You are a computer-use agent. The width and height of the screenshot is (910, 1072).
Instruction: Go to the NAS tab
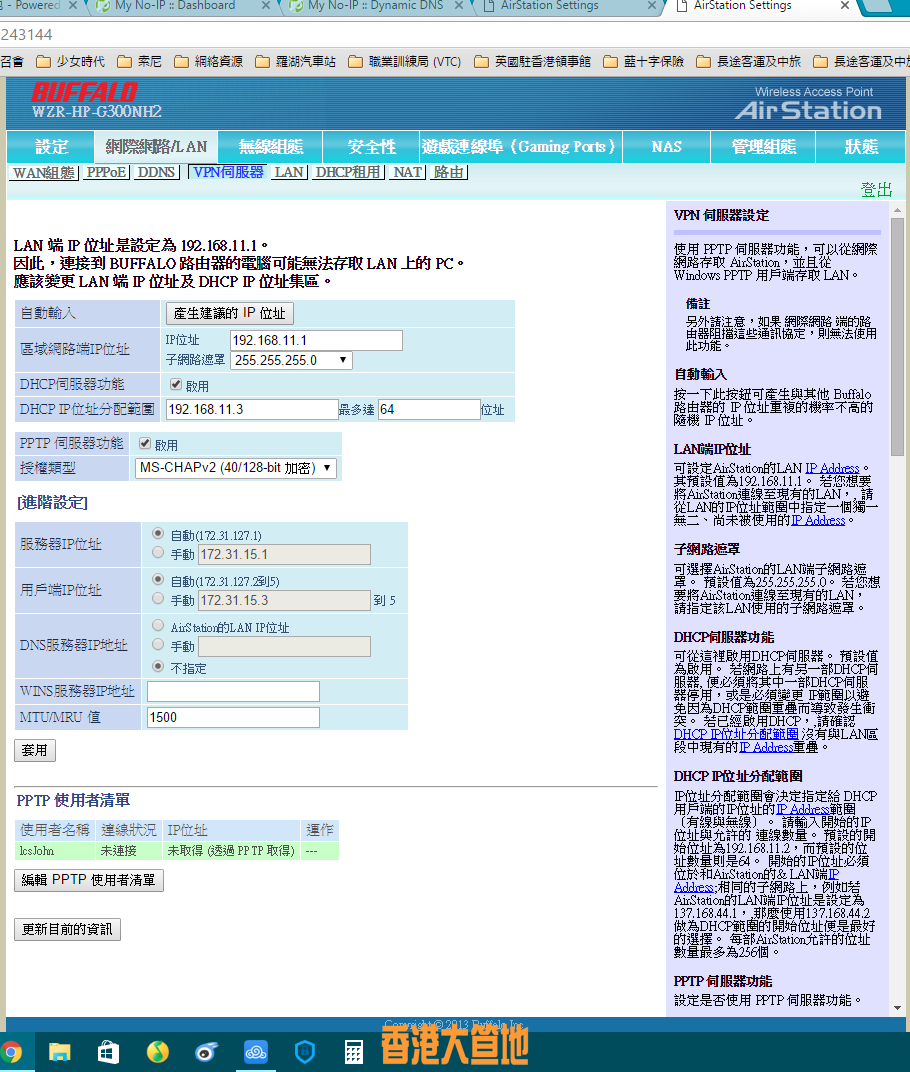tap(667, 147)
